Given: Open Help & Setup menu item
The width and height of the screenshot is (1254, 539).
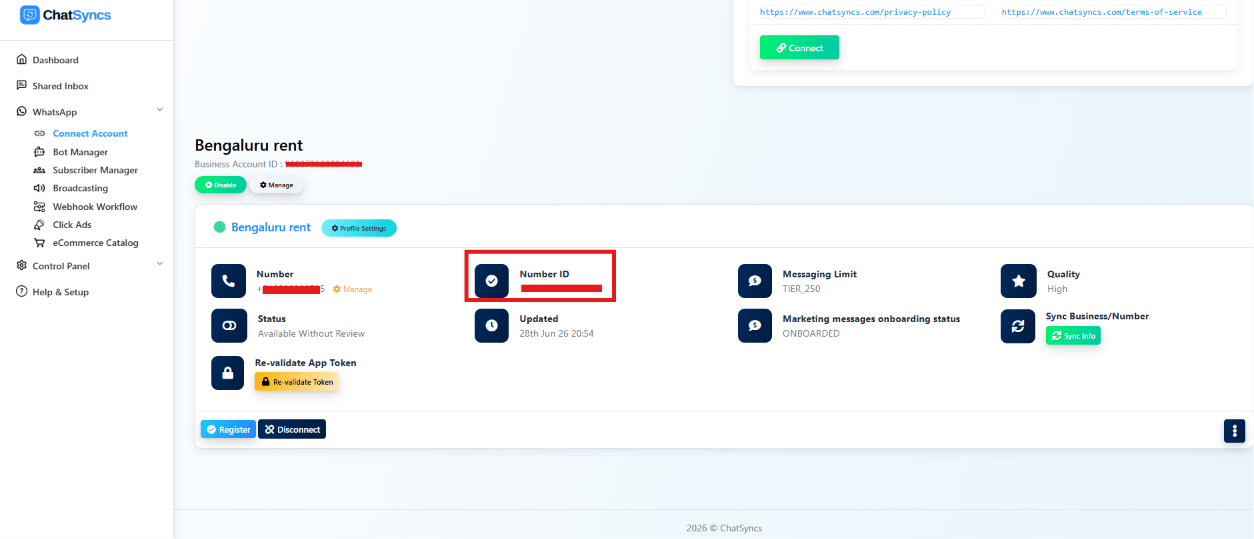Looking at the screenshot, I should click(60, 292).
